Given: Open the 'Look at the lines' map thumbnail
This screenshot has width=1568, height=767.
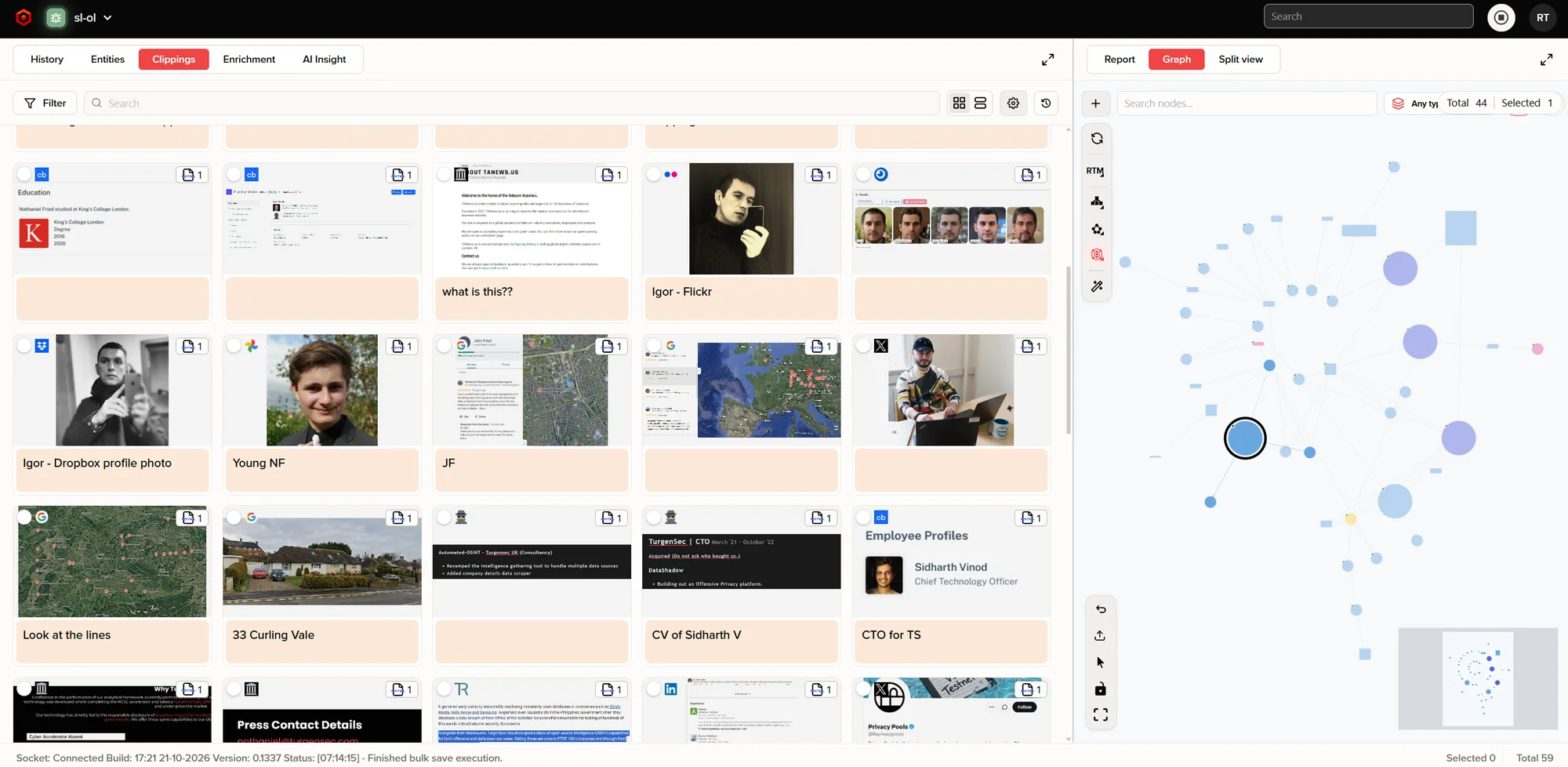Looking at the screenshot, I should pos(112,562).
